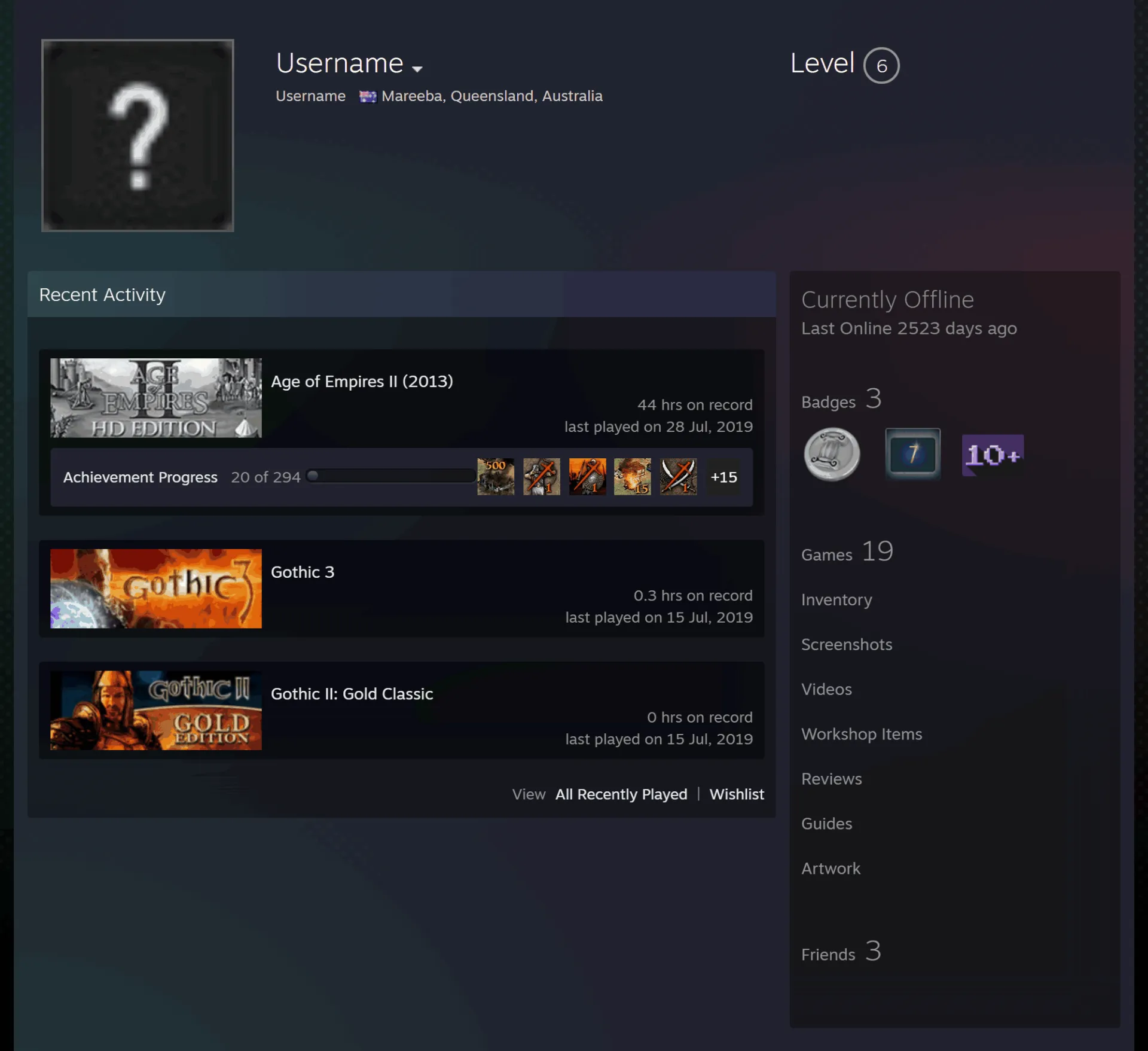Click the Level text label

[823, 63]
